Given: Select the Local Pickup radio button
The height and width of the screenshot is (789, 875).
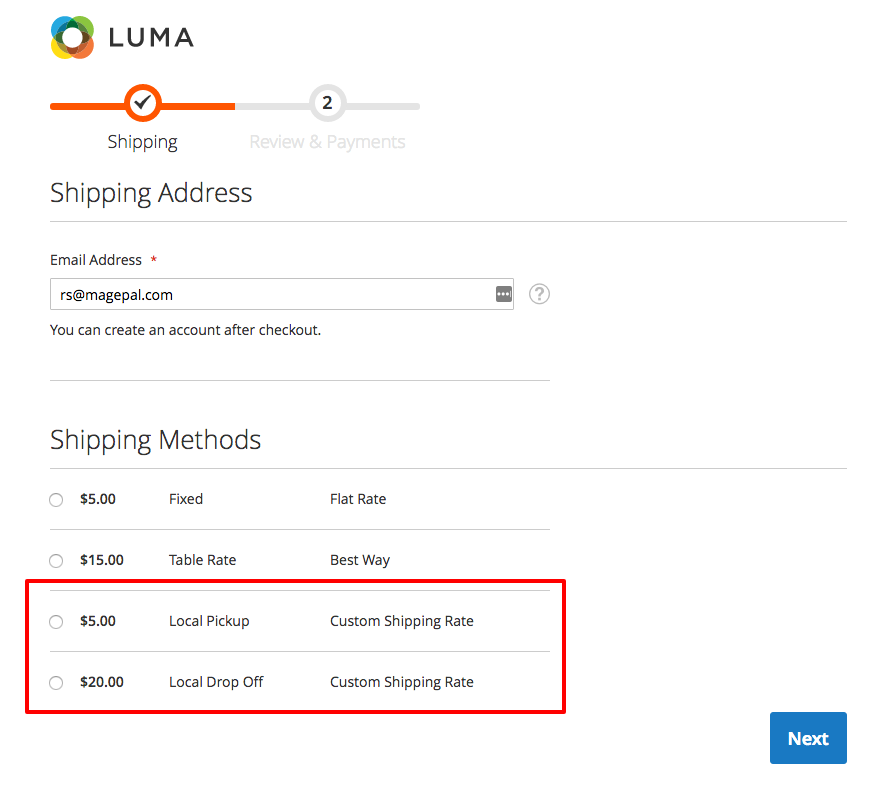Looking at the screenshot, I should [x=56, y=622].
